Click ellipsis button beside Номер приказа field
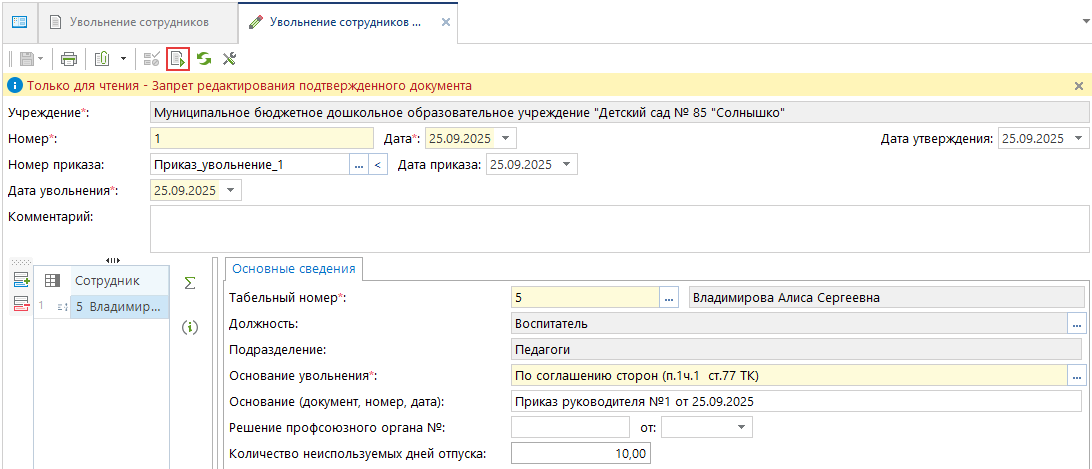Screen dimensions: 1092x469 (358, 165)
